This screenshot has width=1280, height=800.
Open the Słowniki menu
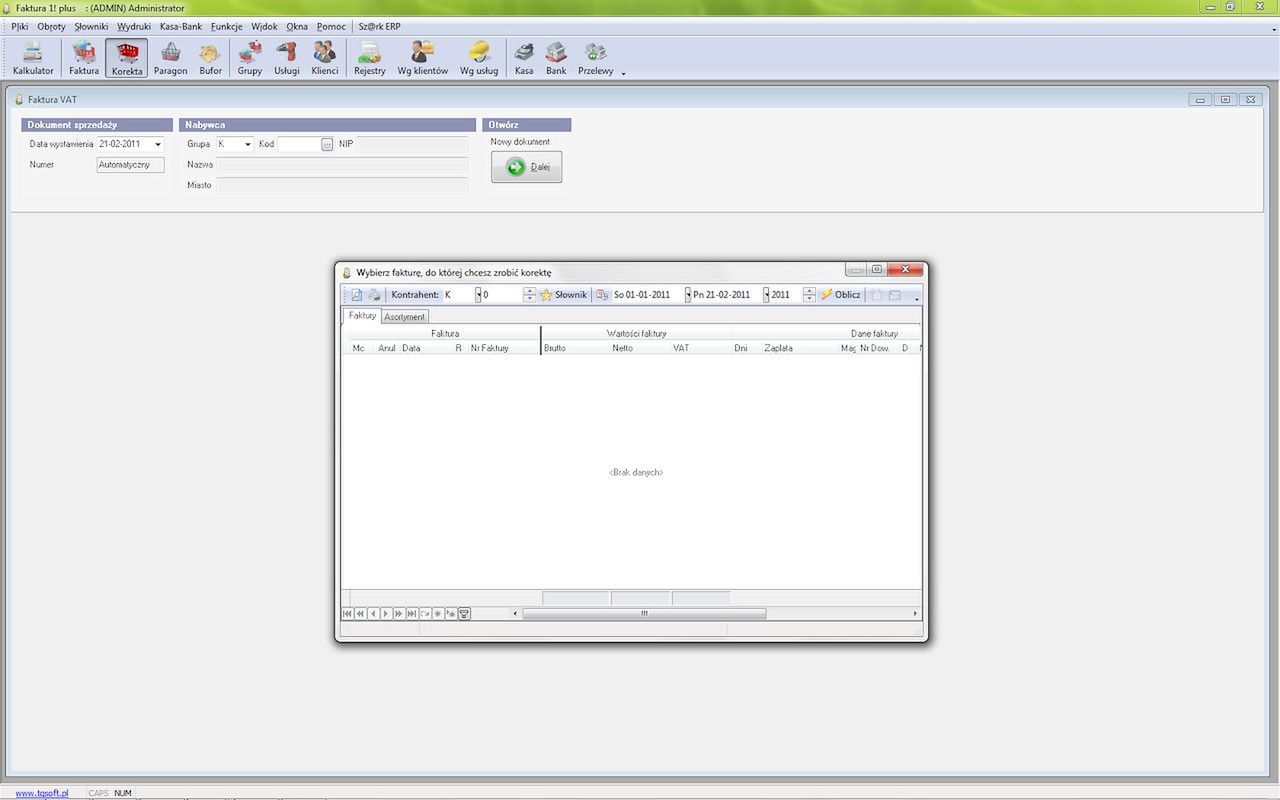click(x=91, y=27)
